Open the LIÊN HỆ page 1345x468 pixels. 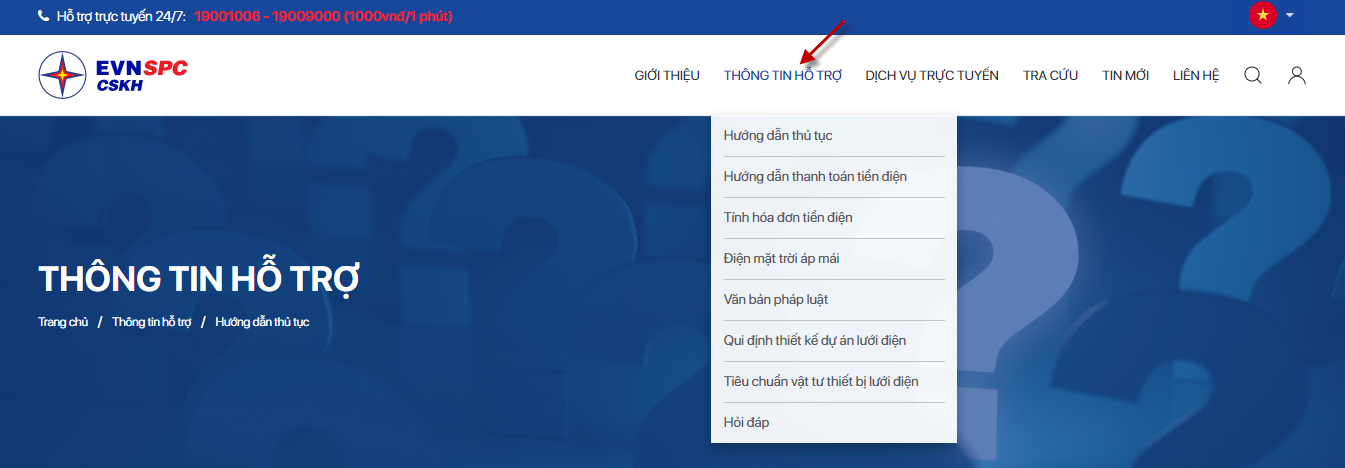(1196, 76)
